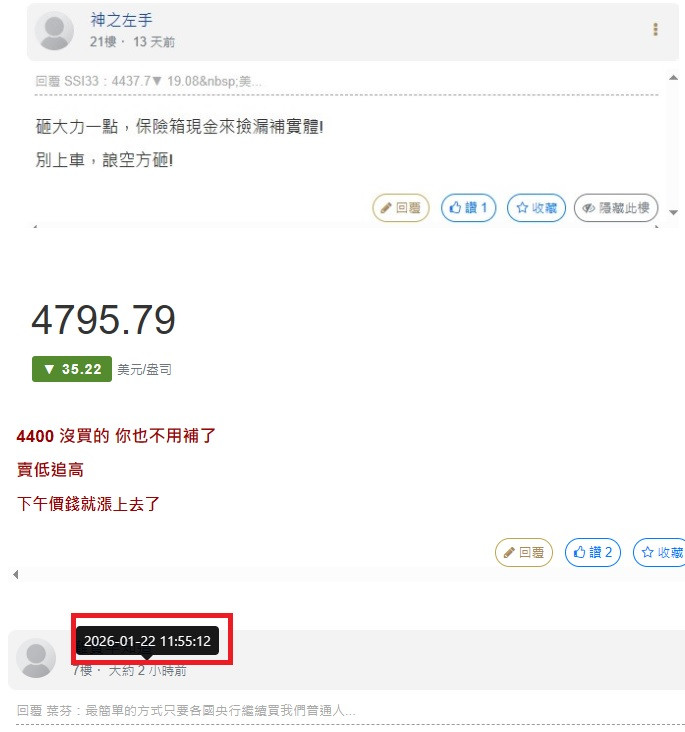Hide this floor with 隱藏此樓 eye button

616,208
